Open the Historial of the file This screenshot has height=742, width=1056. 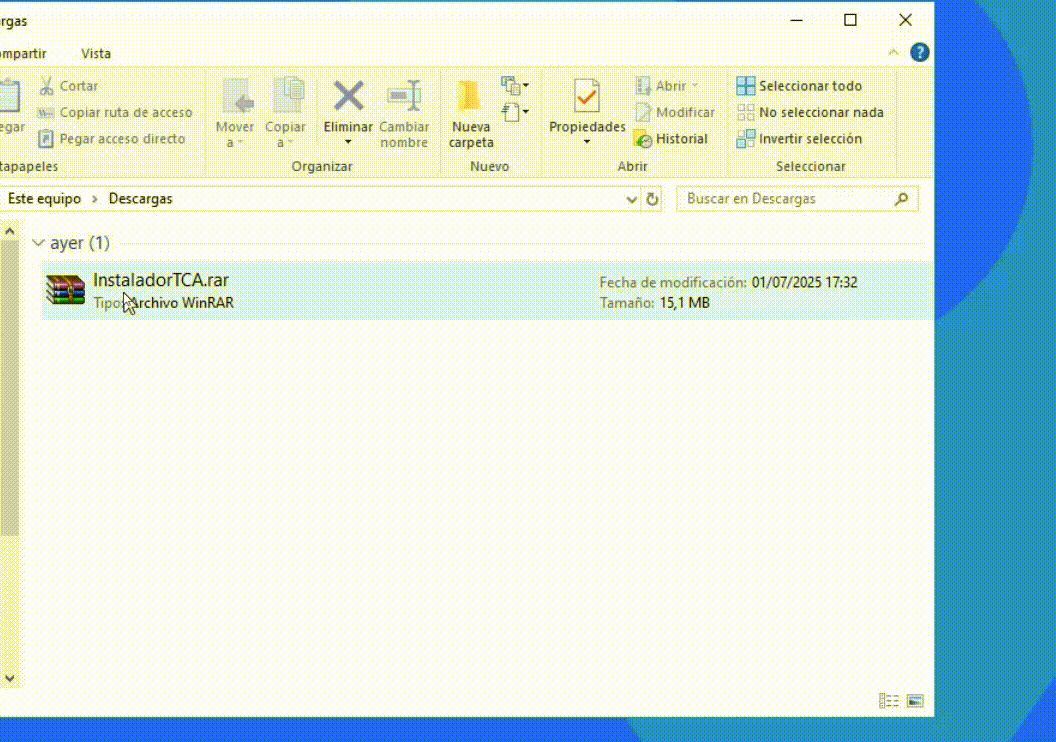tap(671, 139)
